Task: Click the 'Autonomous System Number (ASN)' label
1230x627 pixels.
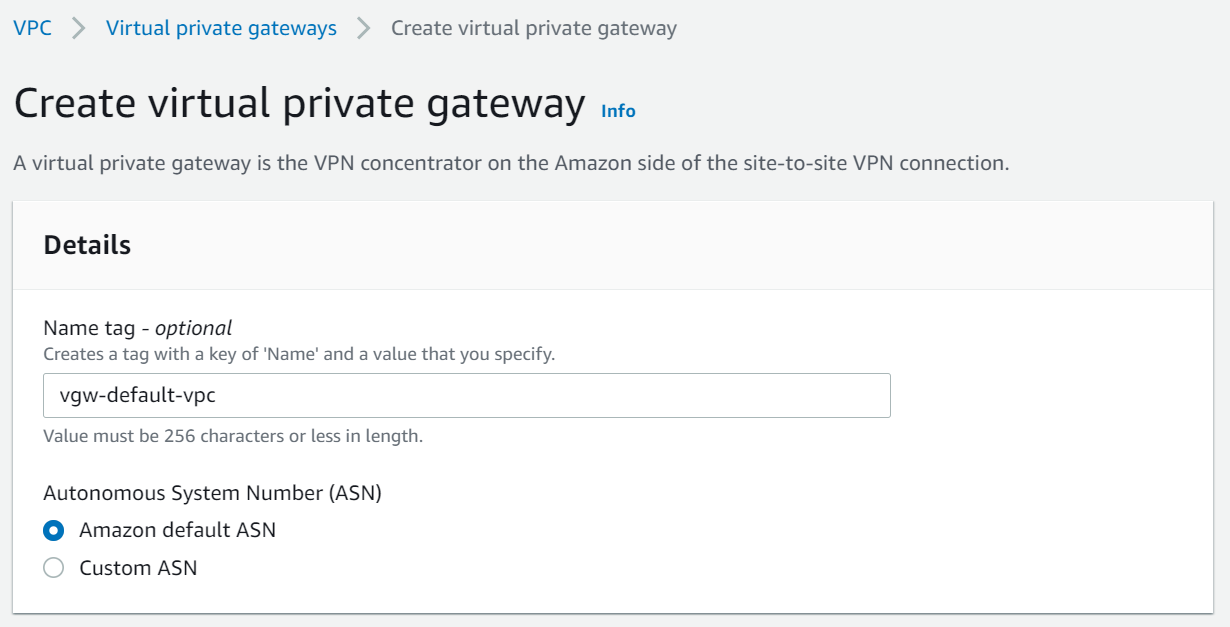Action: pyautogui.click(x=212, y=492)
